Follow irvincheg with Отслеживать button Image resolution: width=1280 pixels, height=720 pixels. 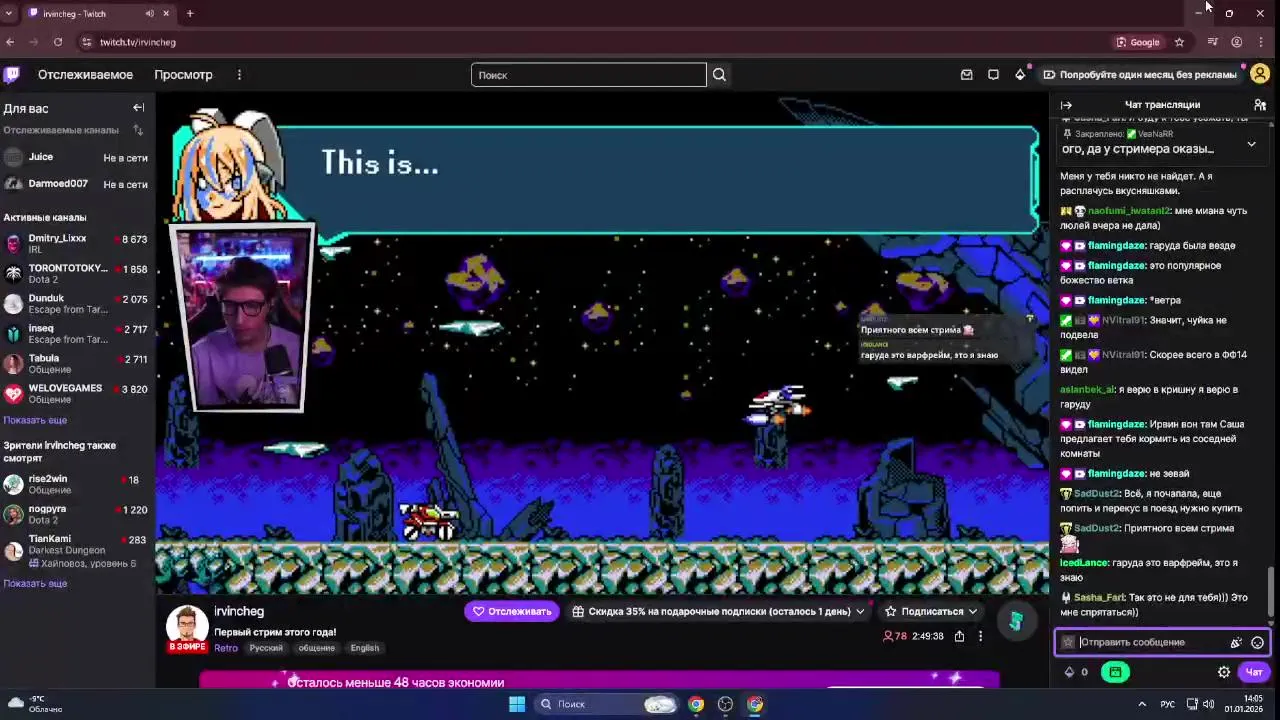(512, 611)
